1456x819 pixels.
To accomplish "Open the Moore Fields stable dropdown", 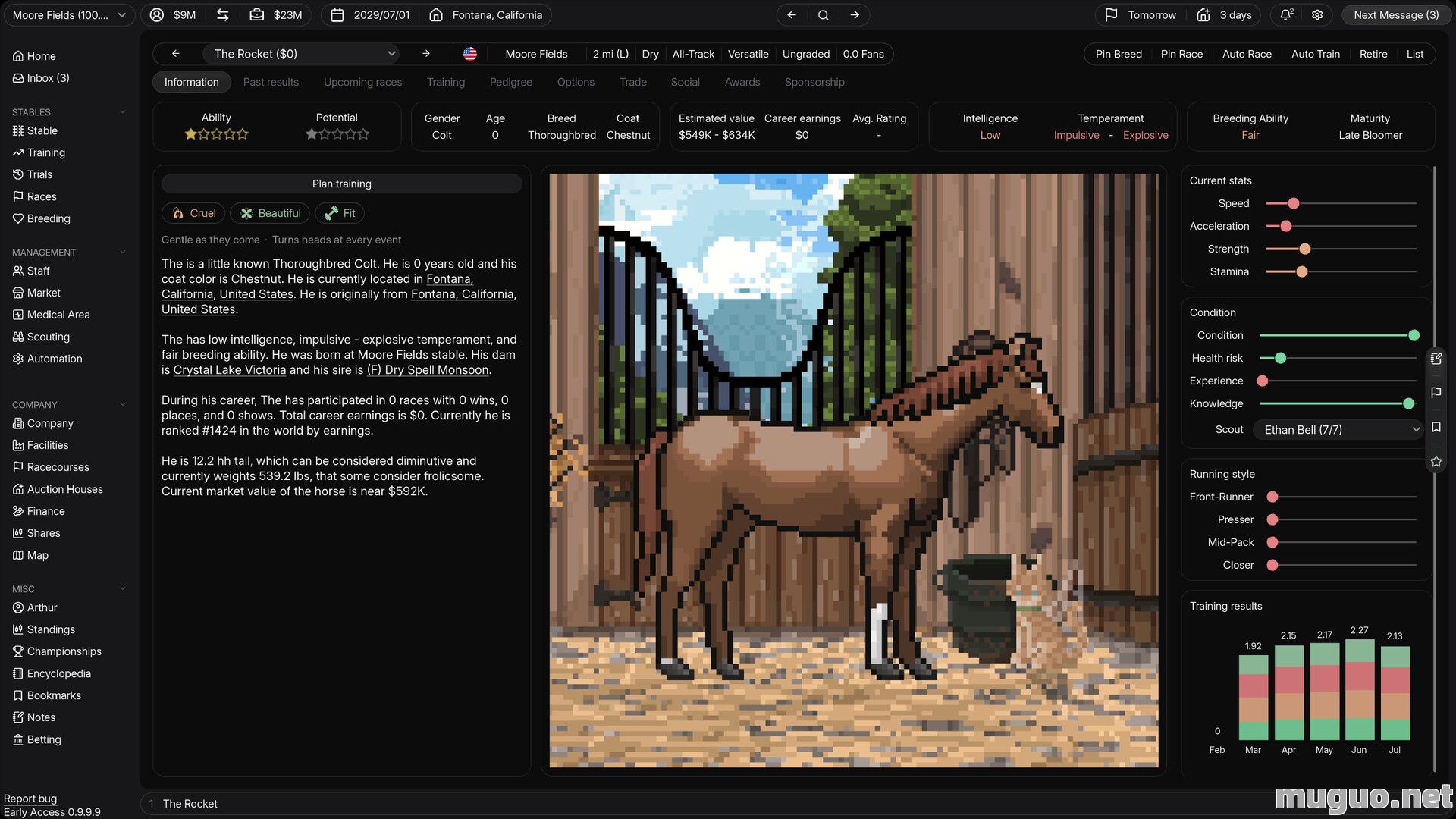I will [x=69, y=14].
